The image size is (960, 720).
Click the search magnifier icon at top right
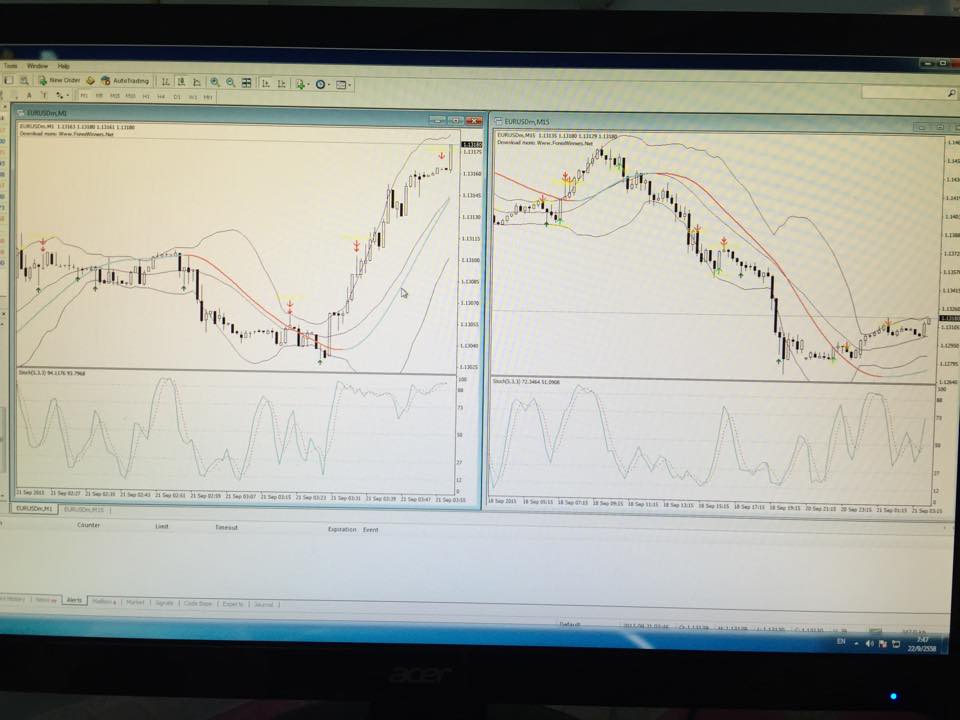click(951, 93)
